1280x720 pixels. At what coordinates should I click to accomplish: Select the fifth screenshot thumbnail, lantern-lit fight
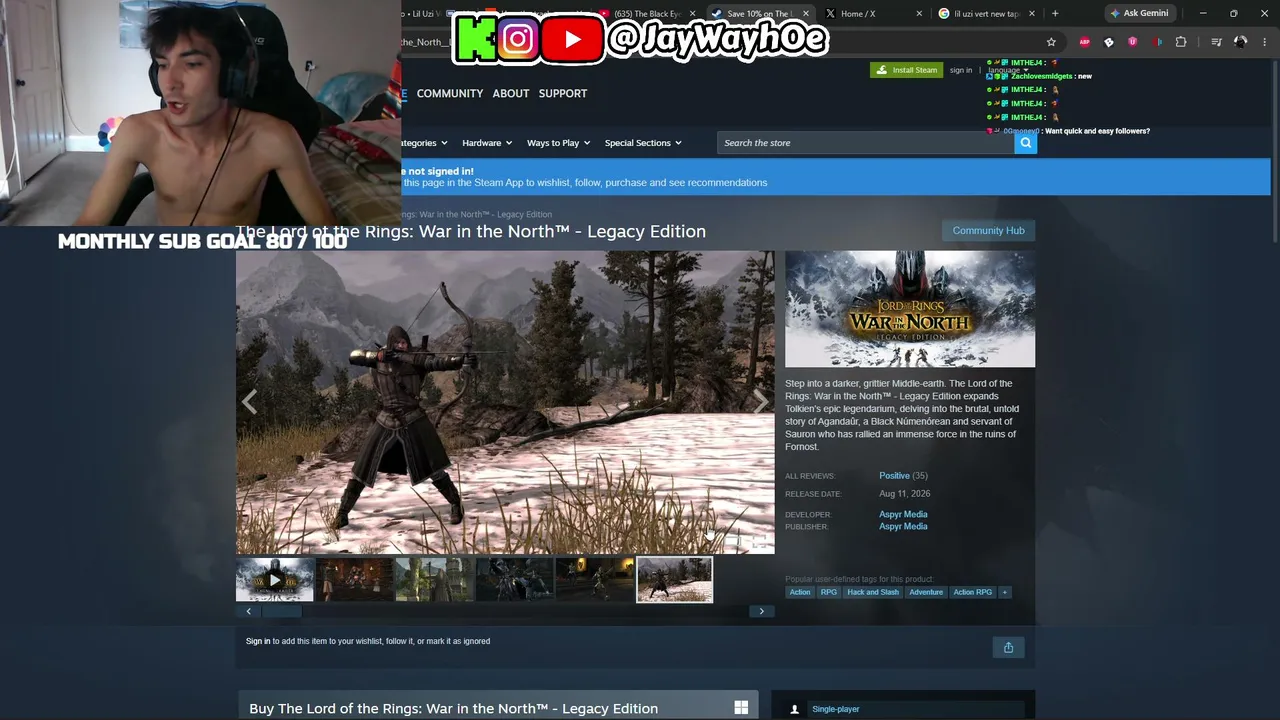tap(595, 580)
